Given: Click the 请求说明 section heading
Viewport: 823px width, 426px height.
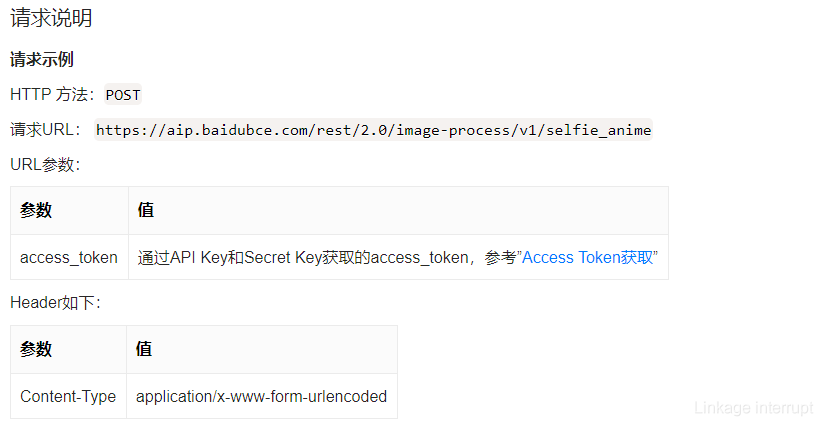Looking at the screenshot, I should (x=51, y=18).
